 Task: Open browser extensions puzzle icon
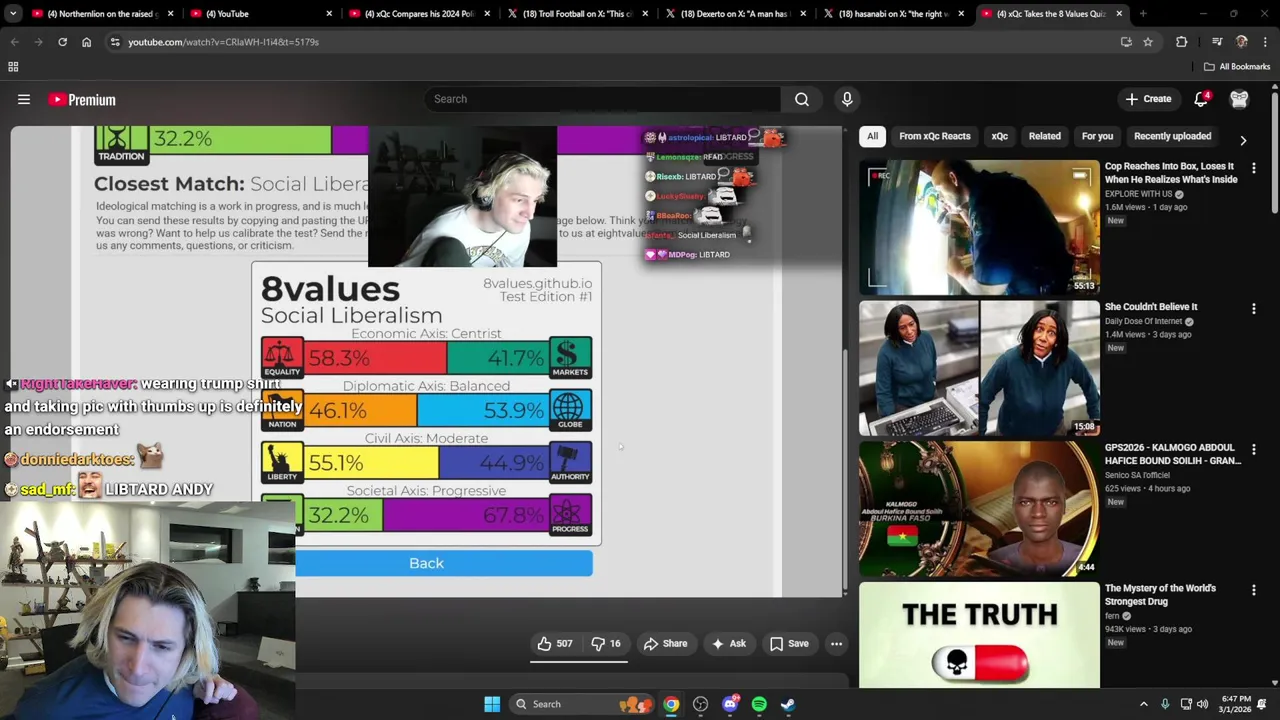[x=1182, y=42]
